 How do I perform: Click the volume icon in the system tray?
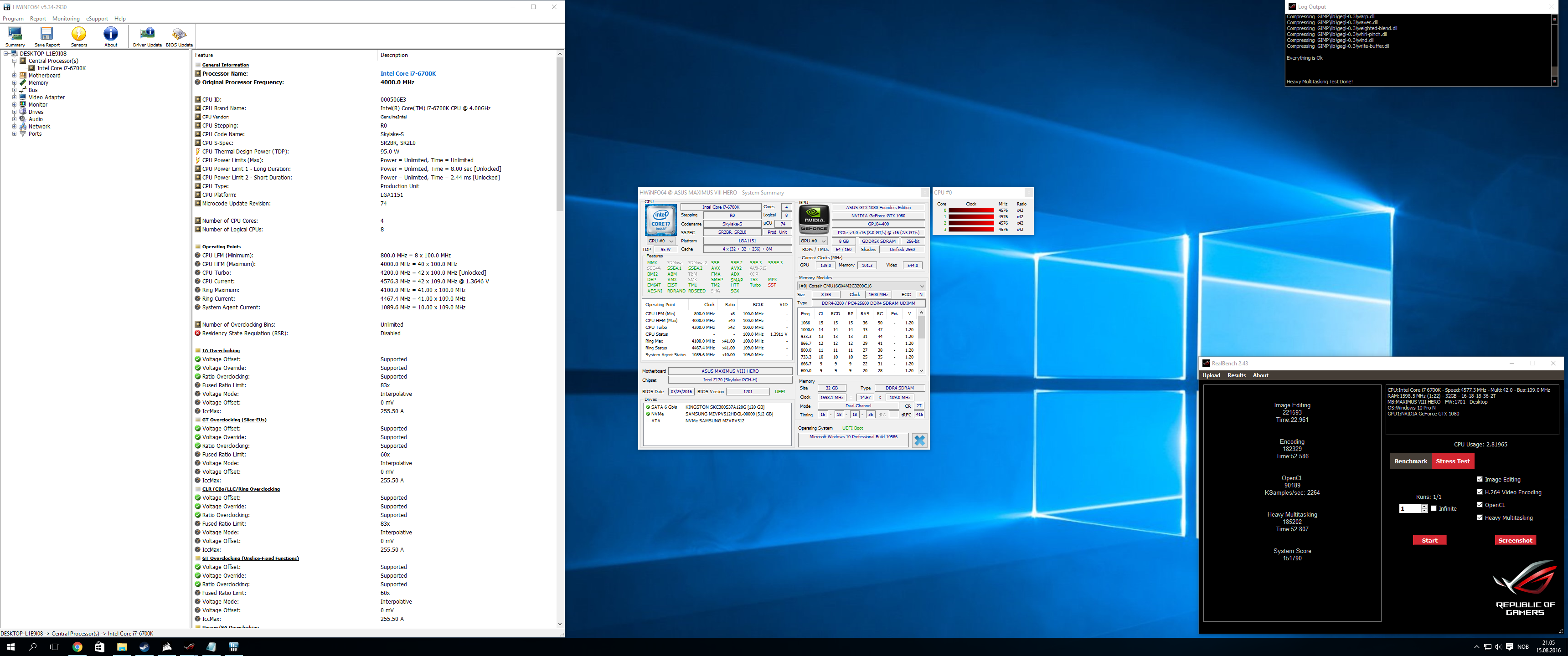point(1498,647)
